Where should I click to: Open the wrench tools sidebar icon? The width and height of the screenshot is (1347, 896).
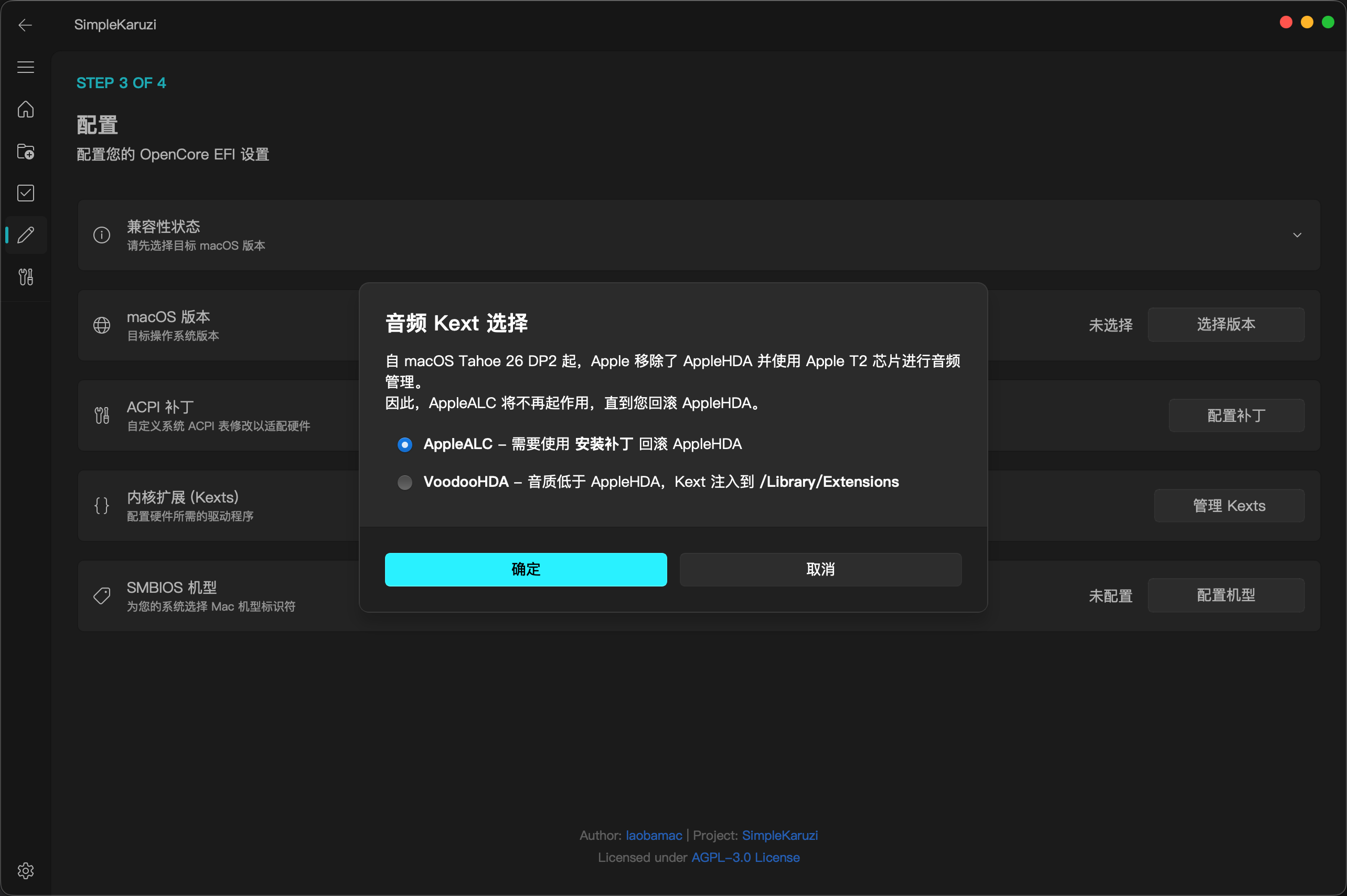point(25,277)
